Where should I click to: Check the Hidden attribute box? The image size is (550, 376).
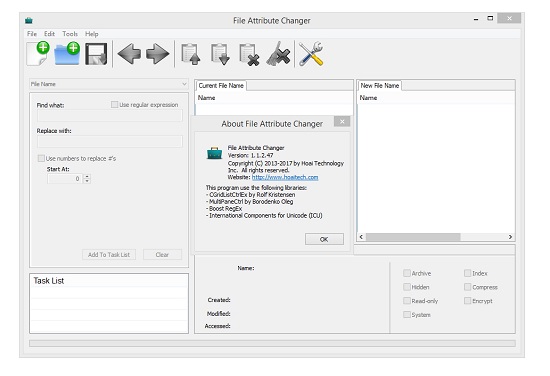407,287
